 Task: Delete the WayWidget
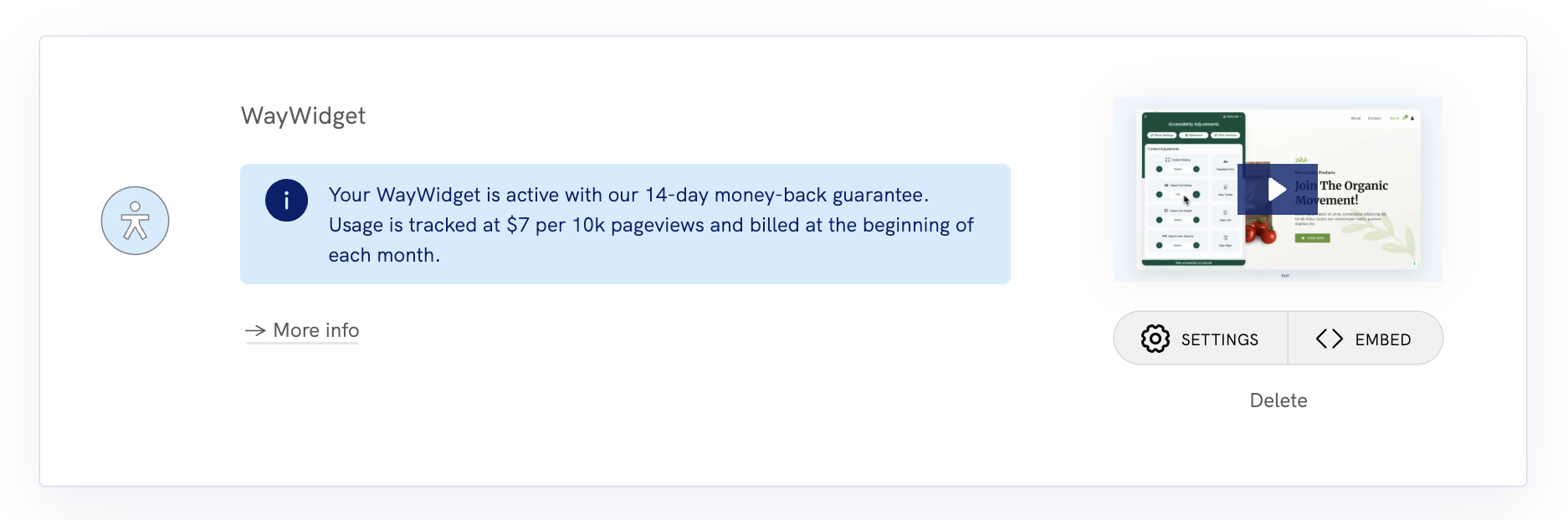[1278, 400]
